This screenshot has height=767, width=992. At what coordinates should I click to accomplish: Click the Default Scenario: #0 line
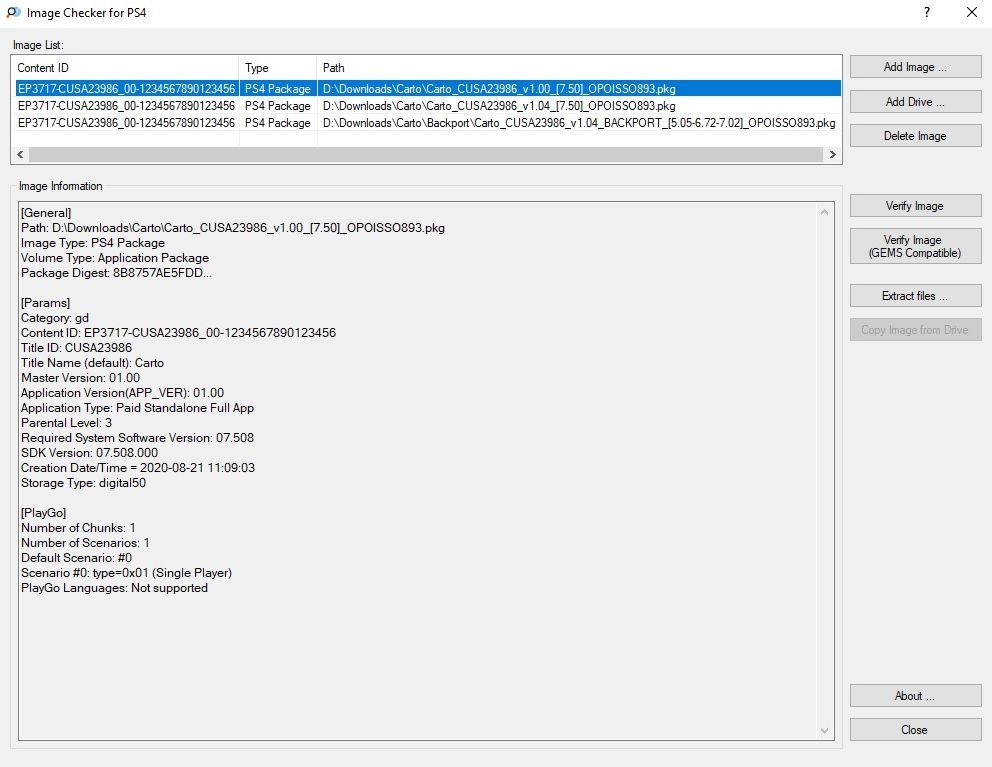[x=77, y=558]
